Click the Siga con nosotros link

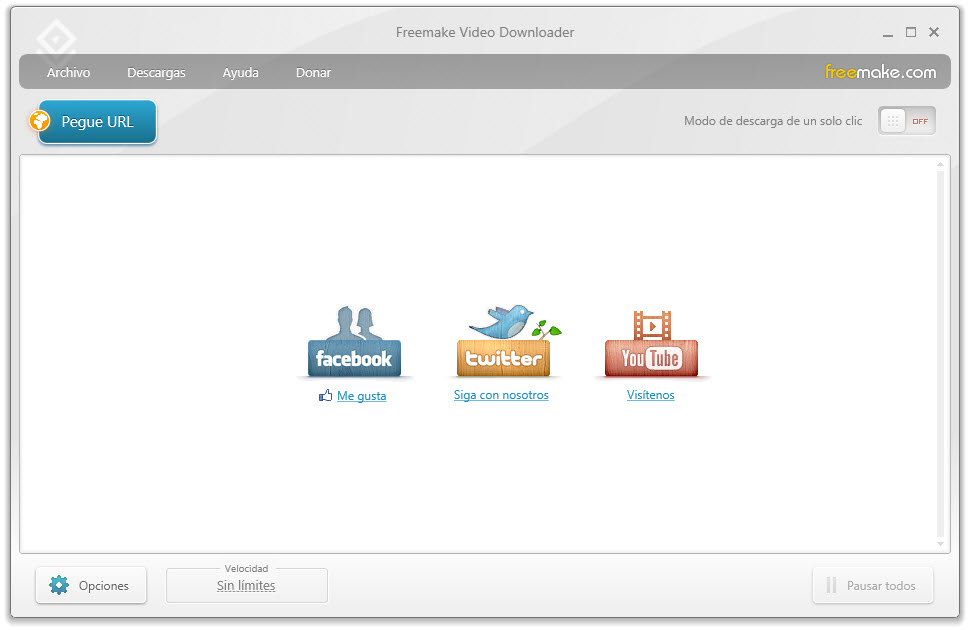[501, 395]
